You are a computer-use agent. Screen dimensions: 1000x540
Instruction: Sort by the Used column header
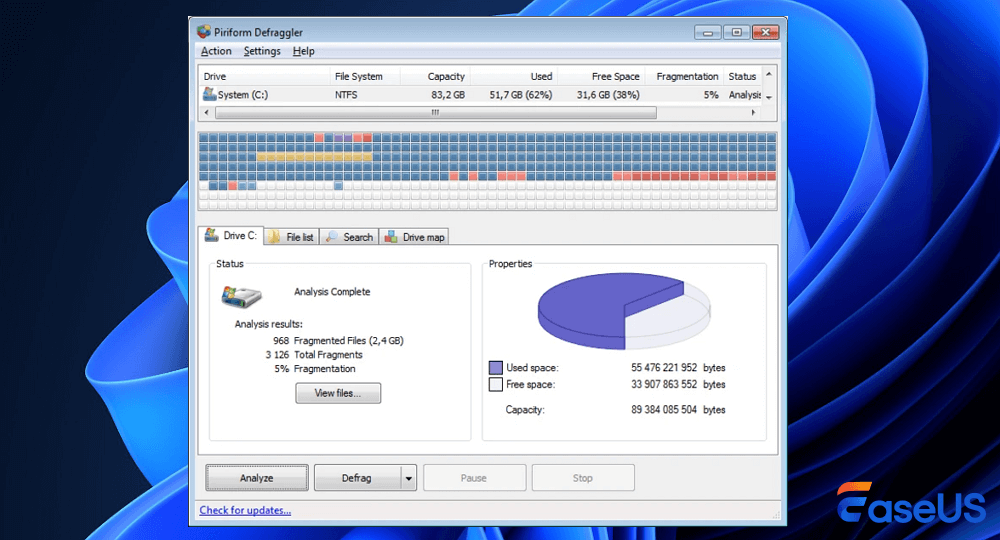[514, 77]
